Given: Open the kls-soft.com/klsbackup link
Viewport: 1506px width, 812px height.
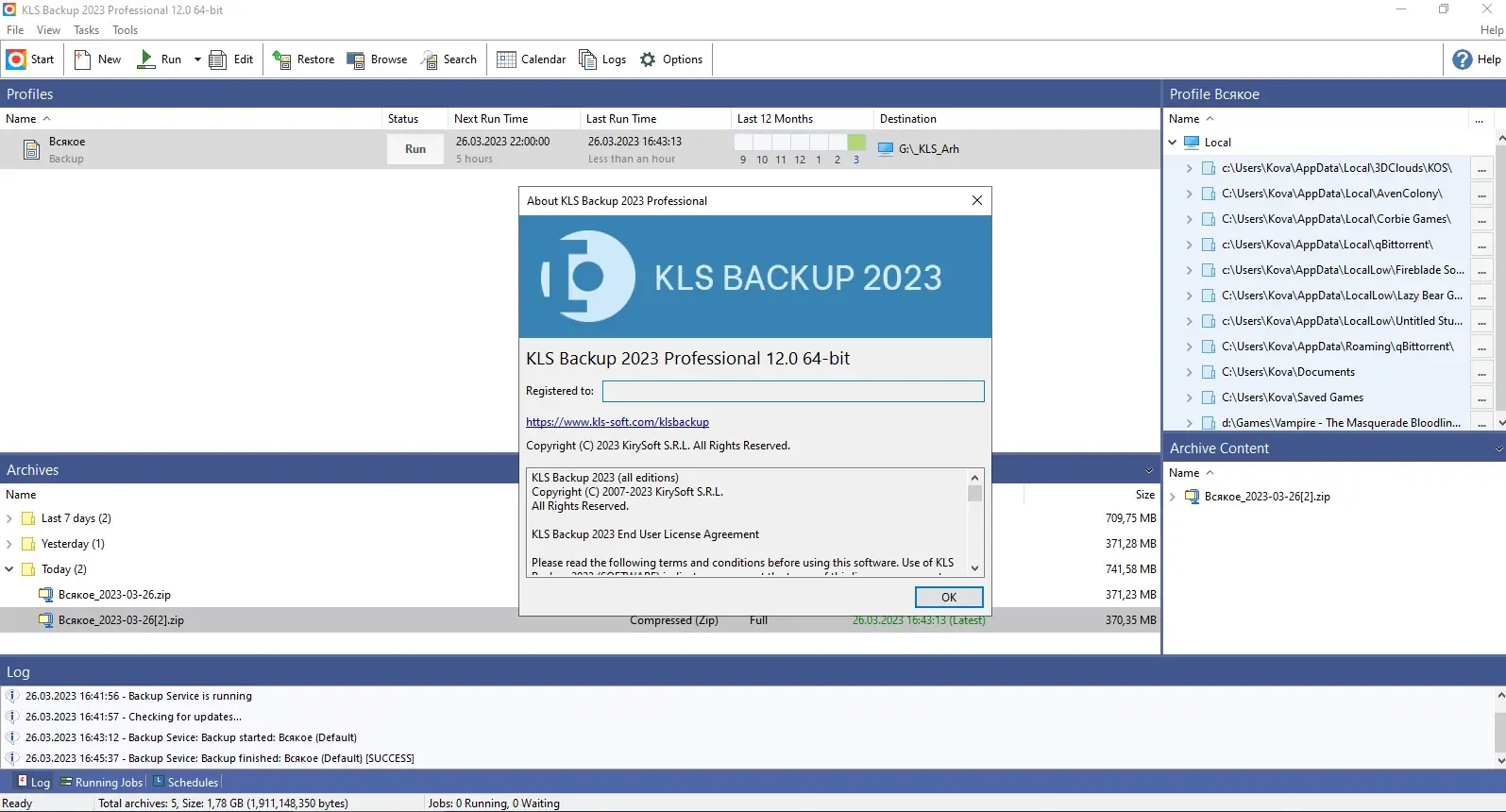Looking at the screenshot, I should (x=618, y=422).
